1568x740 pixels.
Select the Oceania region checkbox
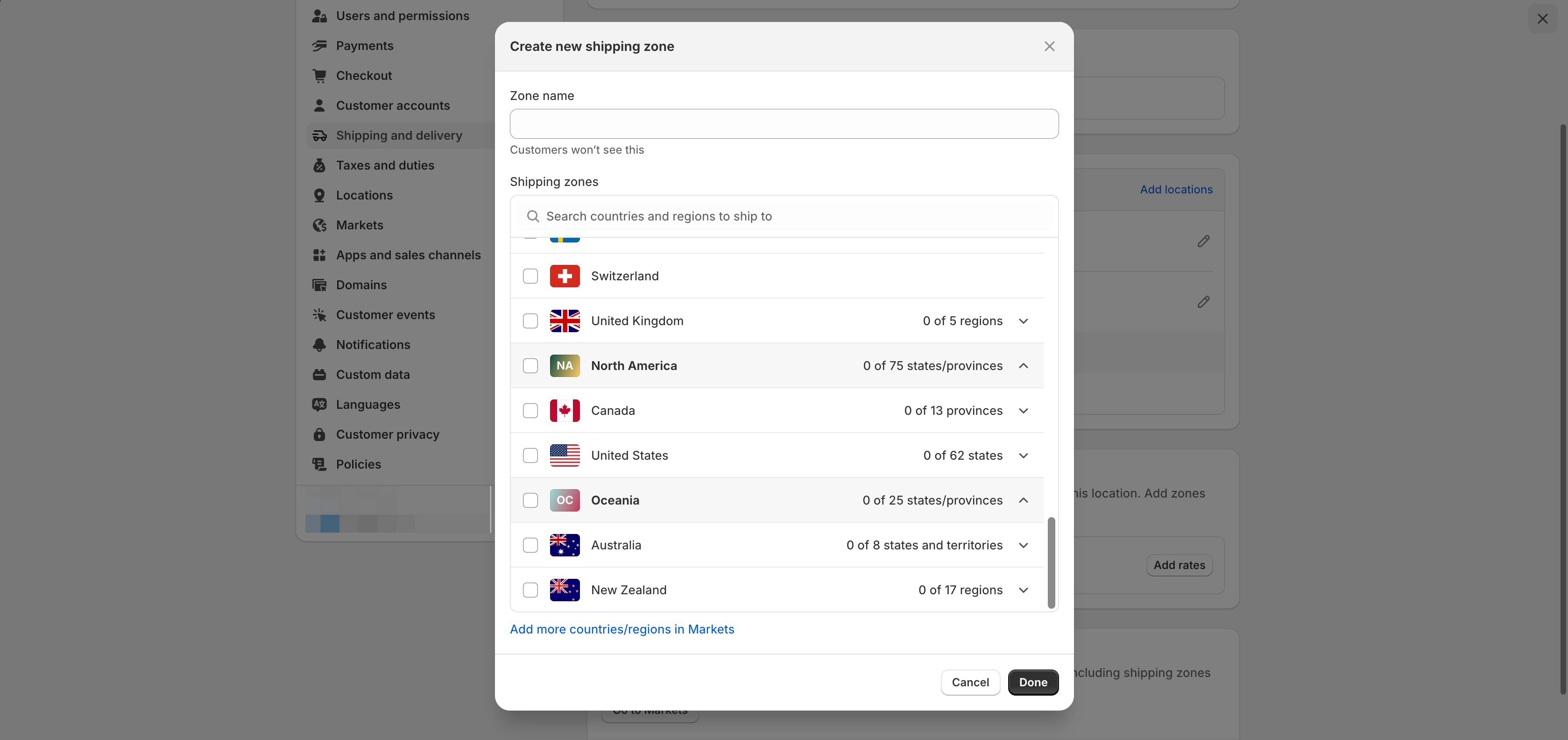[x=530, y=500]
